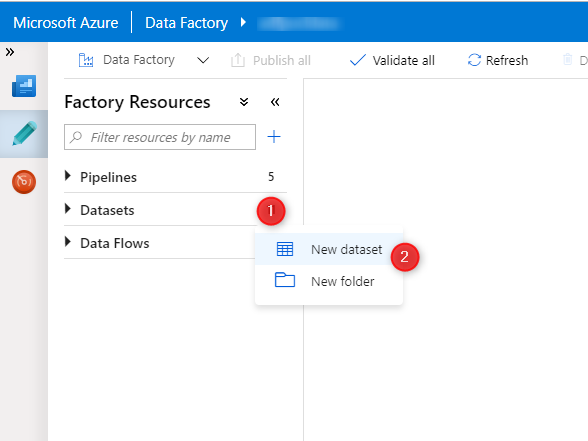Click the Pipelines count 5

click(x=271, y=176)
